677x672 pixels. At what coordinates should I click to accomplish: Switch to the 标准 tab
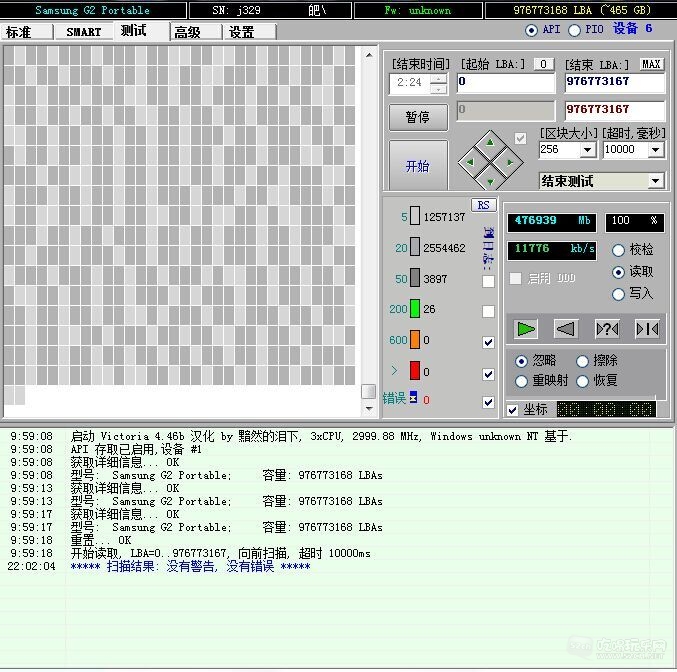pos(26,32)
